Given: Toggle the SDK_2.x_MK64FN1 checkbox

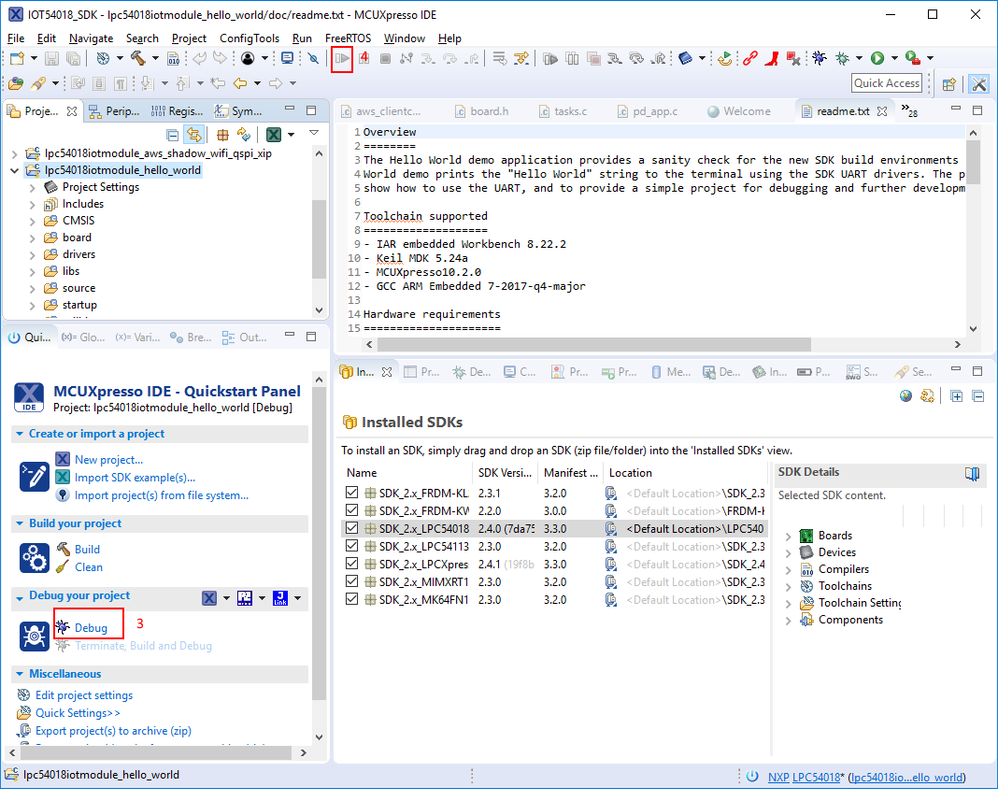Looking at the screenshot, I should [x=352, y=599].
